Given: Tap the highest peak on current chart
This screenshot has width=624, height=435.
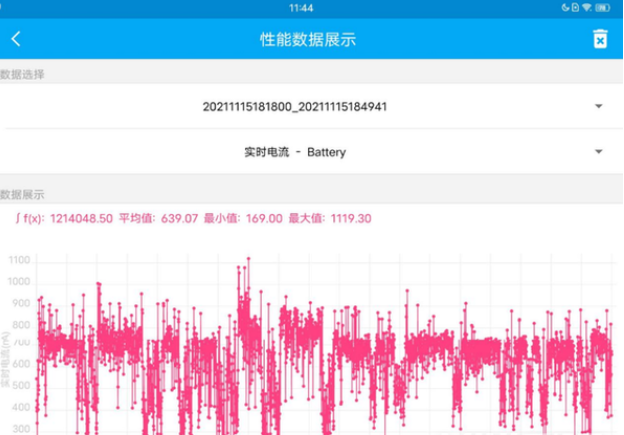Looking at the screenshot, I should pos(247,258).
